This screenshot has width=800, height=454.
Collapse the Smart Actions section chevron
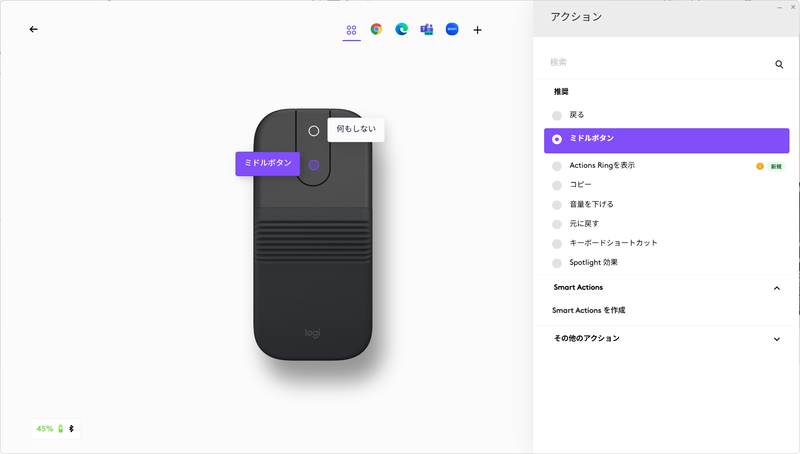777,288
